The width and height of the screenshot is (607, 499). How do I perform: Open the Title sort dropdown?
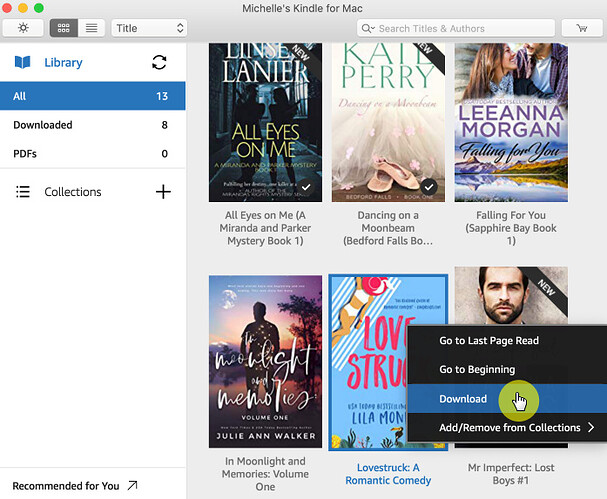149,29
